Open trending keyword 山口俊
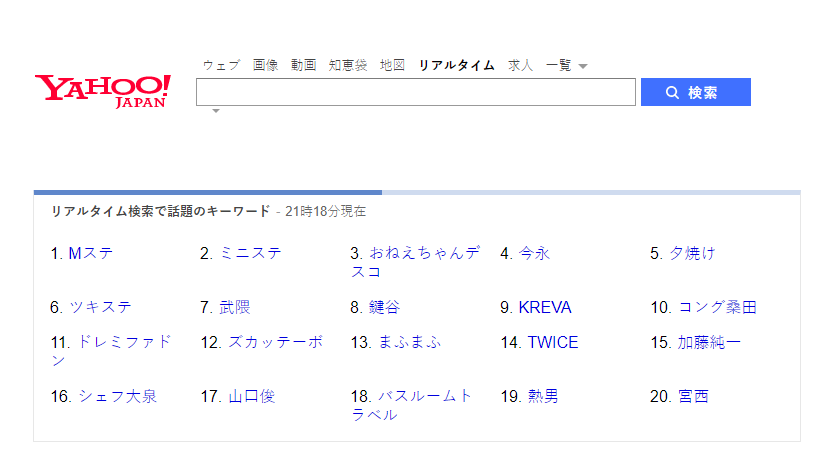Viewport: 836px width, 472px height. pos(252,396)
